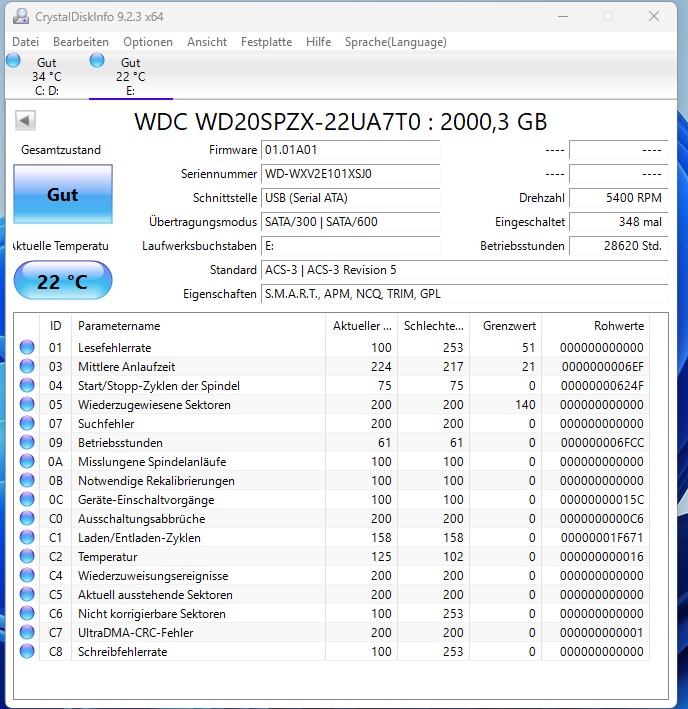Click status dot for Temperatur row C2

(x=27, y=556)
